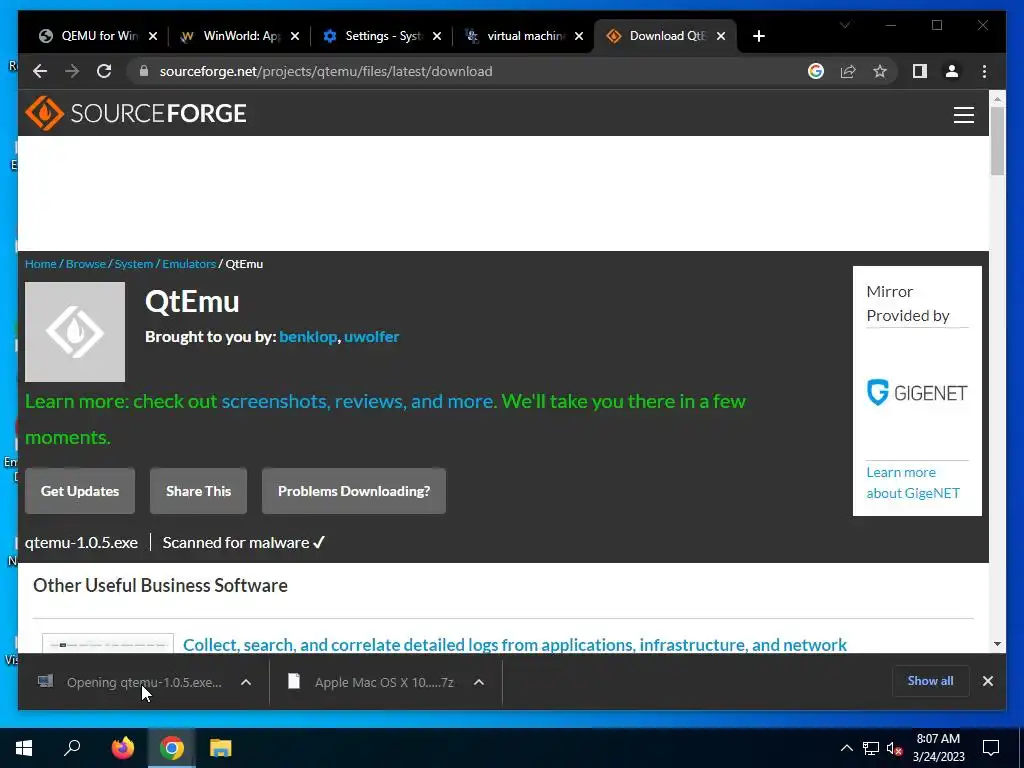Screen dimensions: 1024x768
Task: Click the browser forward arrow
Action: (72, 71)
